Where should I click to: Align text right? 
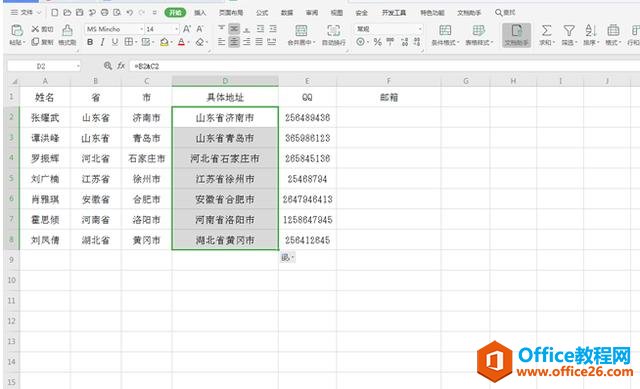[247, 42]
